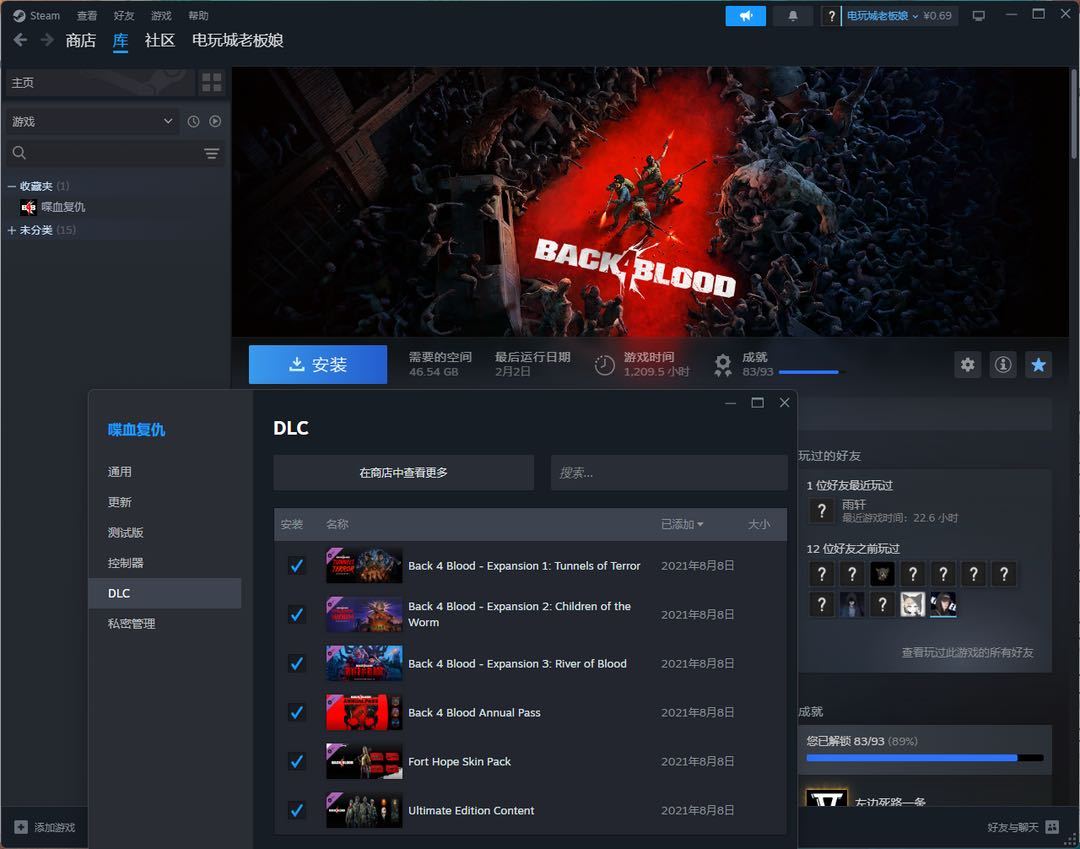Image resolution: width=1080 pixels, height=849 pixels.
Task: Go back with the left arrow icon
Action: pyautogui.click(x=21, y=40)
